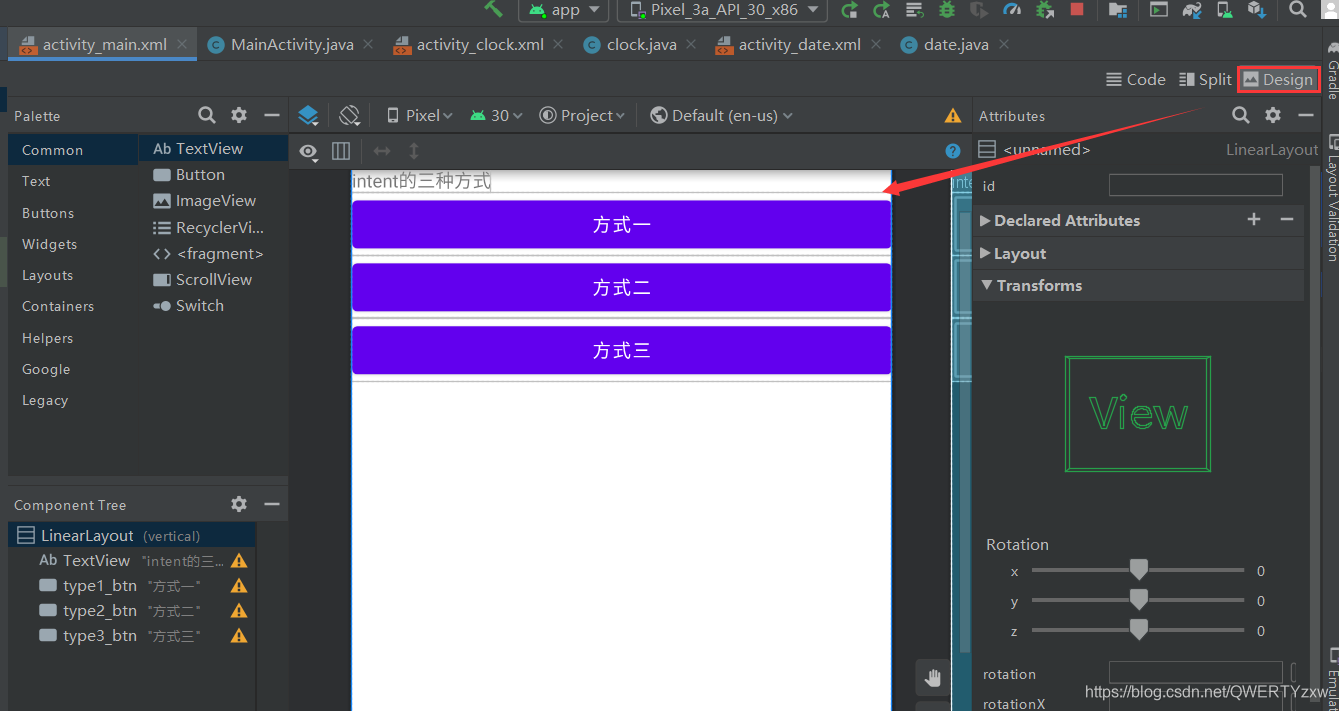Click the Apply Code Changes icon
The width and height of the screenshot is (1339, 711).
881,10
